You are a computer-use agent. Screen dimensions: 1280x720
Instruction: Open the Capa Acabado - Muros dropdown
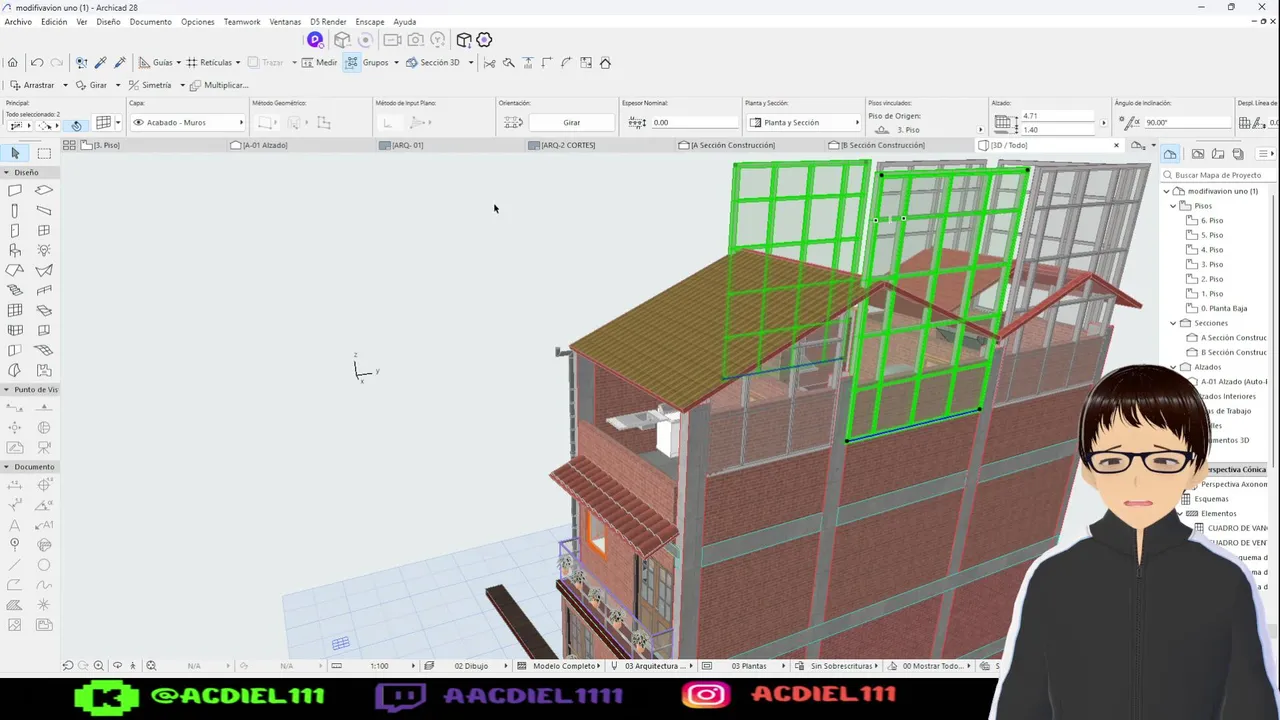click(x=188, y=122)
